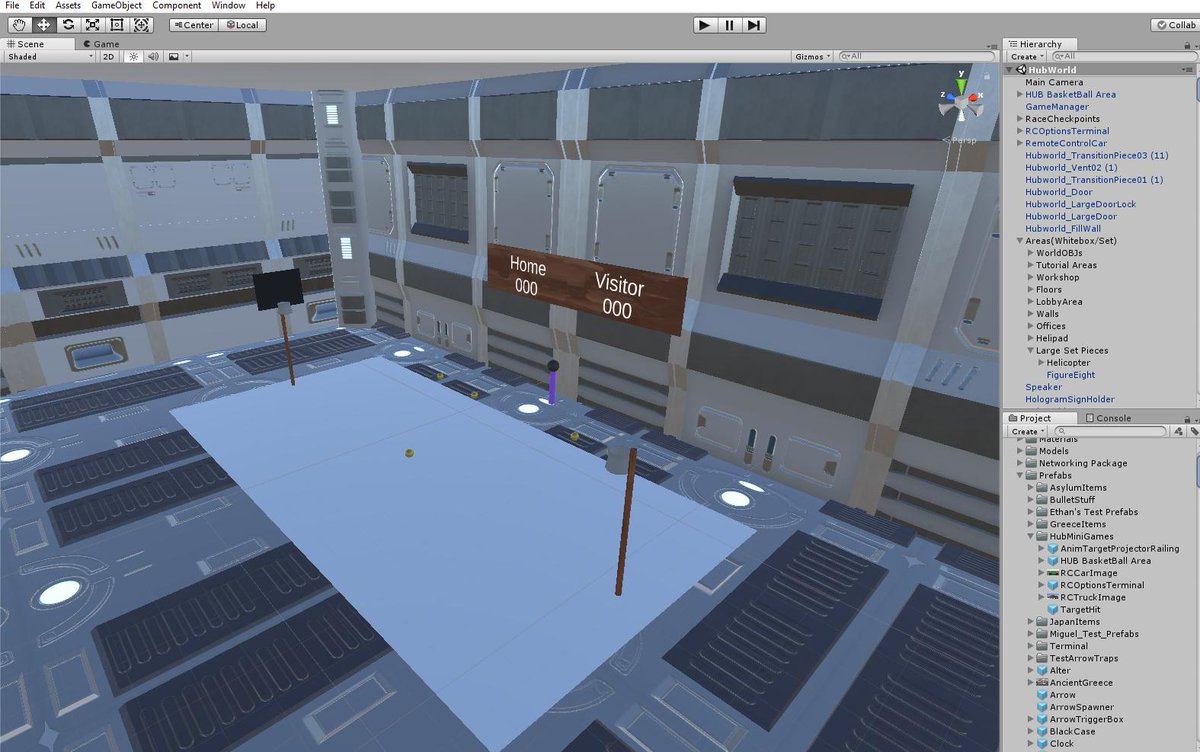The height and width of the screenshot is (752, 1200).
Task: Expand RaceCheckpoints in Hierarchy
Action: (1019, 119)
